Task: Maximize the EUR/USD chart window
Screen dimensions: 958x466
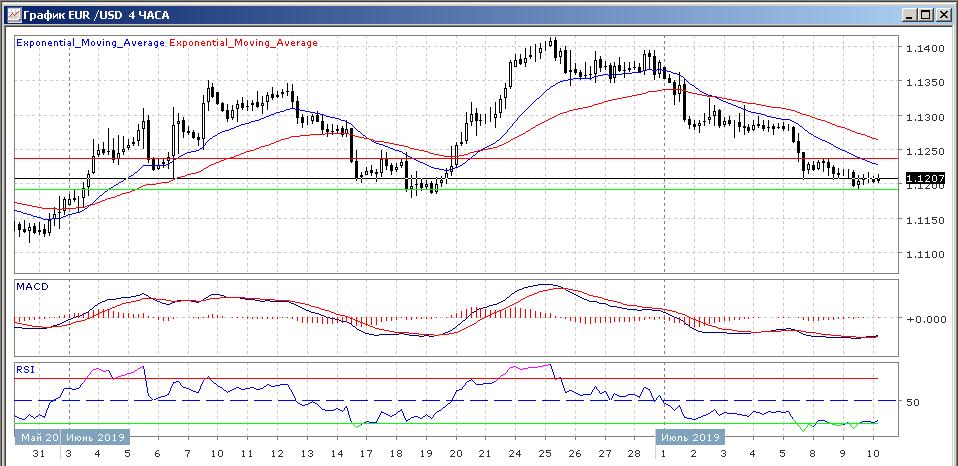Action: [x=926, y=14]
